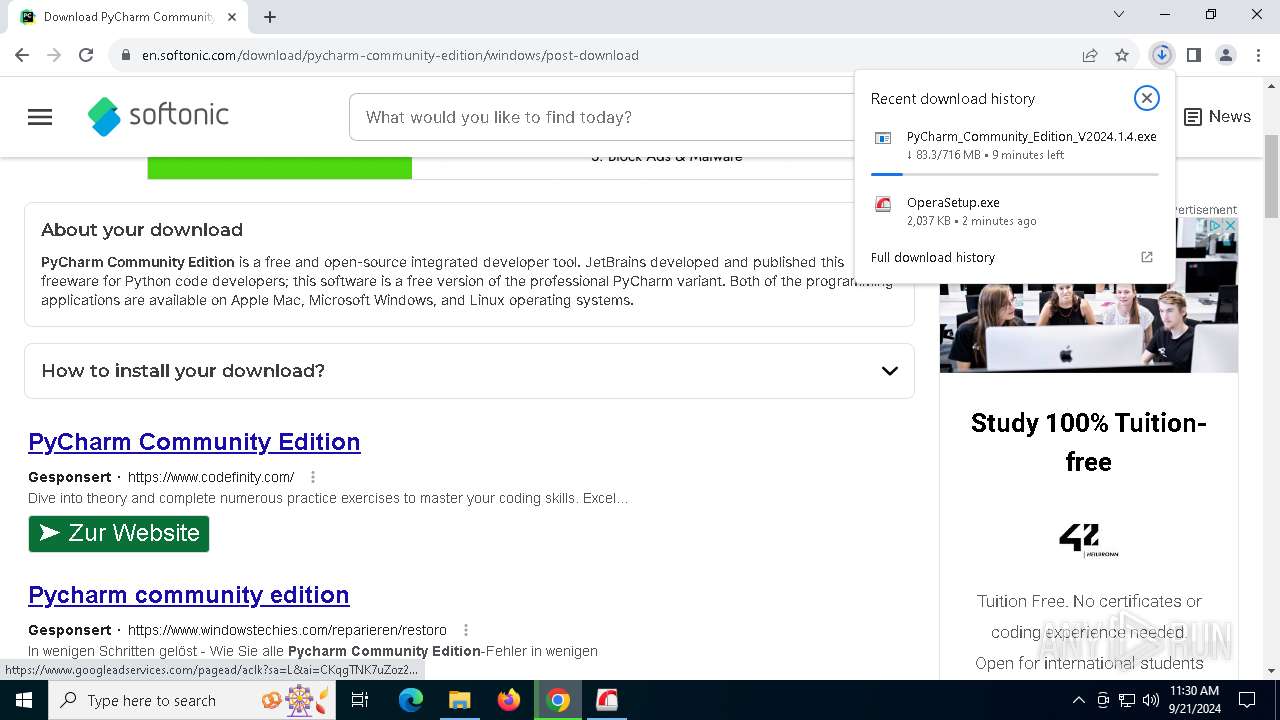The image size is (1280, 720).
Task: Open a new browser tab
Action: coord(270,17)
